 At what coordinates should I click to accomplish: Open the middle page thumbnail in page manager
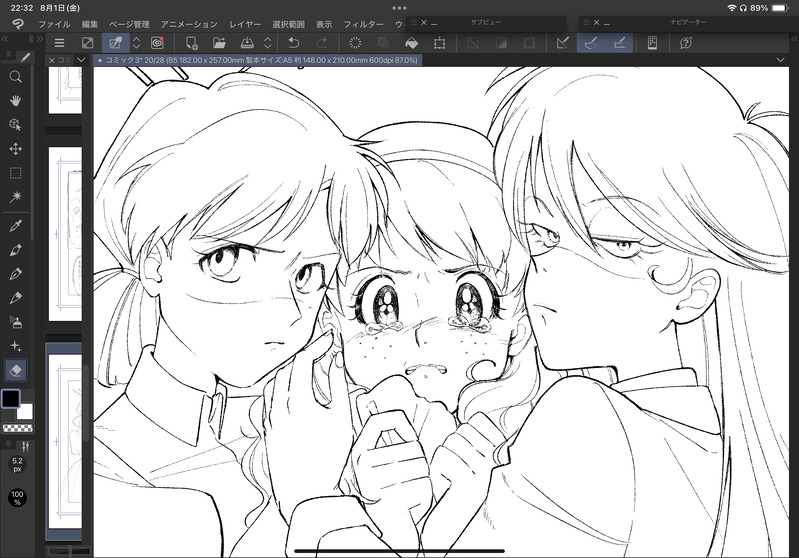point(65,234)
